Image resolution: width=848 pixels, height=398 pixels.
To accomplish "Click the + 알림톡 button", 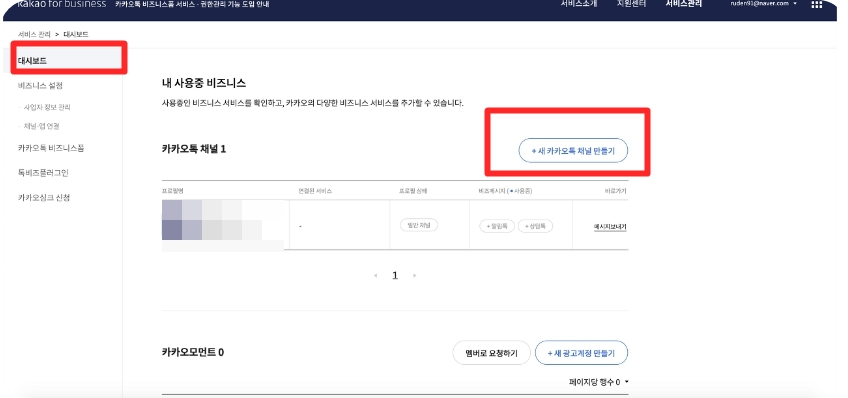I will click(x=497, y=227).
